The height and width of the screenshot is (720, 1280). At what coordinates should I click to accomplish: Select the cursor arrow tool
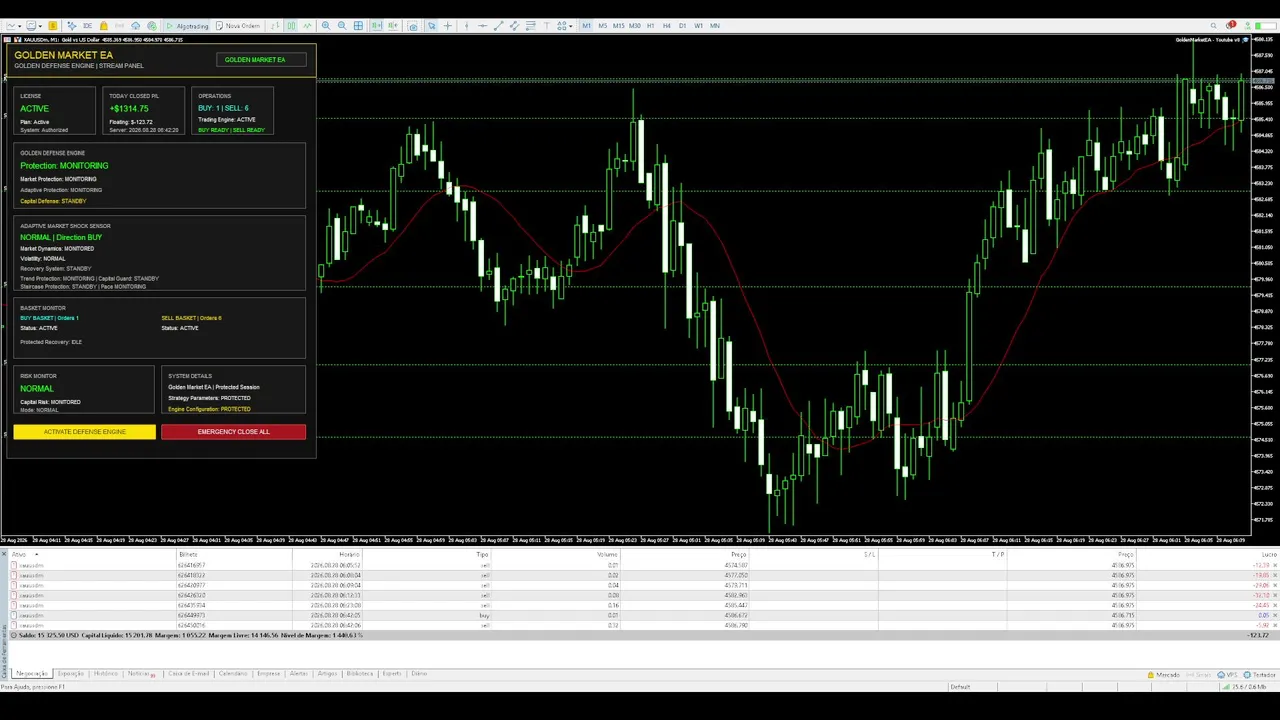(431, 26)
